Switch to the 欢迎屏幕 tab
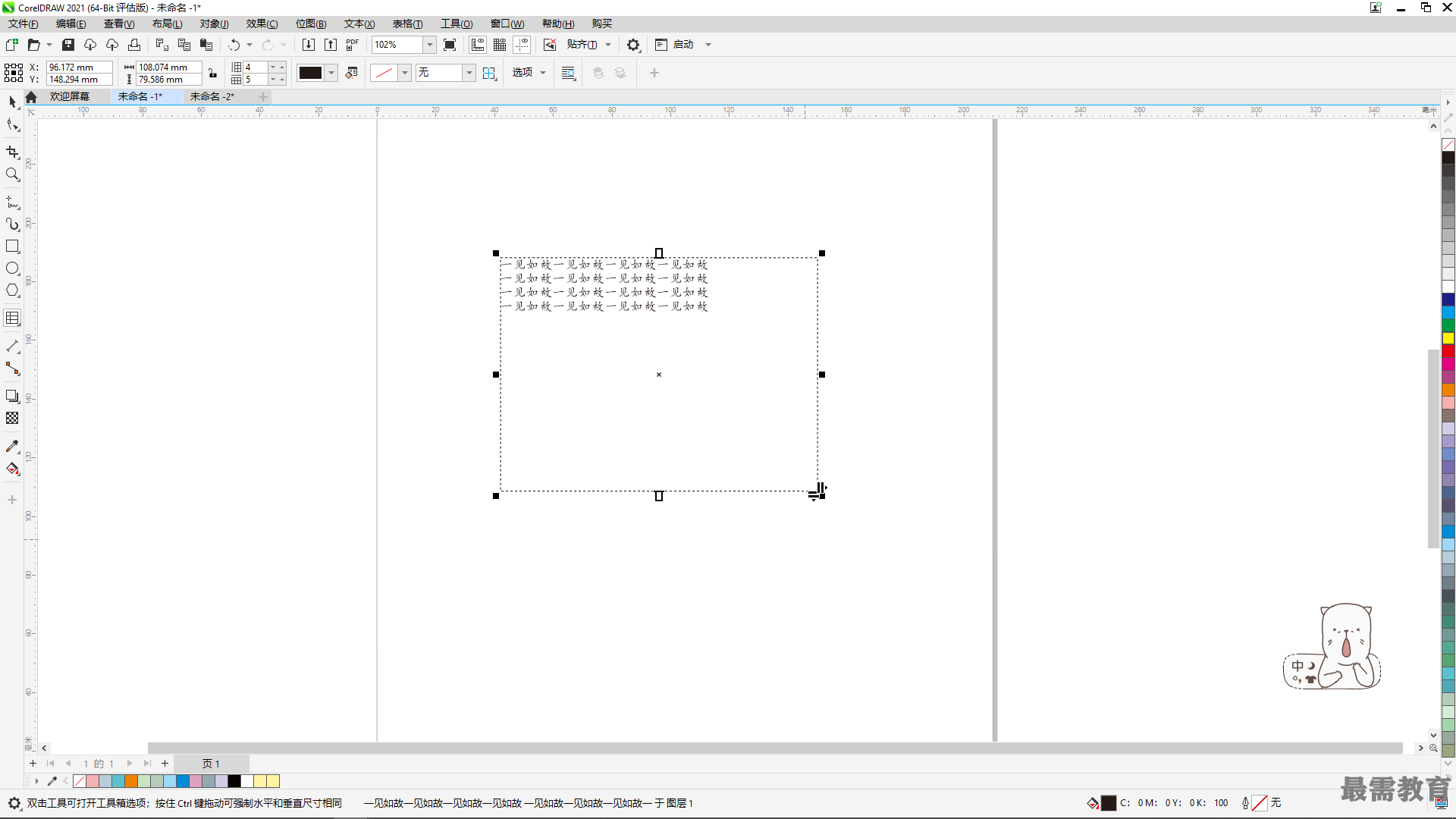This screenshot has height=819, width=1456. pos(70,96)
